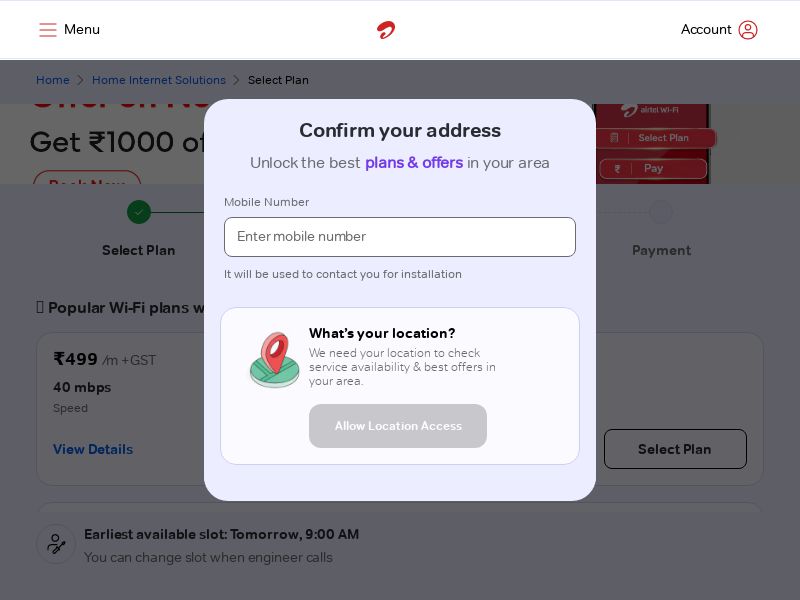Image resolution: width=800 pixels, height=600 pixels.
Task: Open the hamburger Menu icon
Action: click(48, 30)
